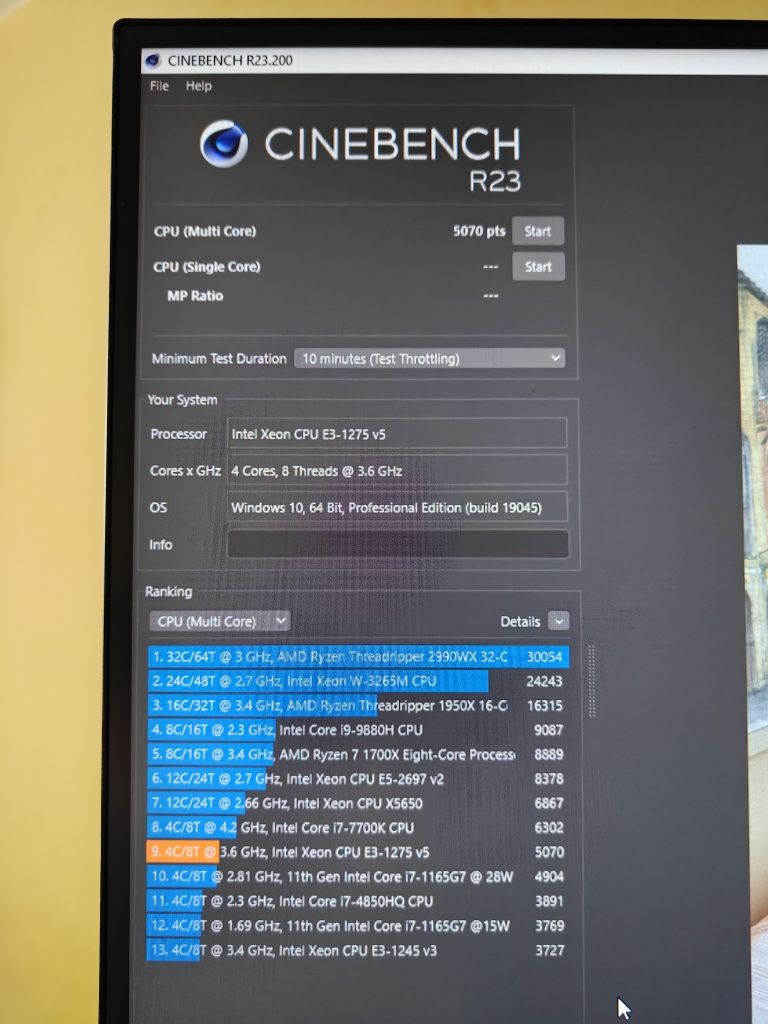Image resolution: width=768 pixels, height=1024 pixels.
Task: Click the Processor field Intel Xeon E3-1275 v5
Action: [x=397, y=434]
